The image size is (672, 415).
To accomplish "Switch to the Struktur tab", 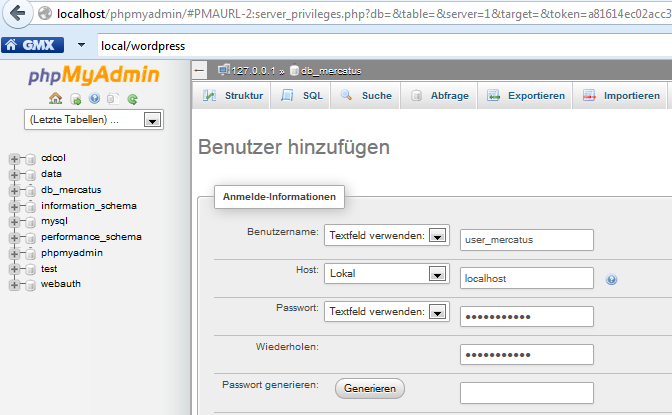I will [x=233, y=96].
